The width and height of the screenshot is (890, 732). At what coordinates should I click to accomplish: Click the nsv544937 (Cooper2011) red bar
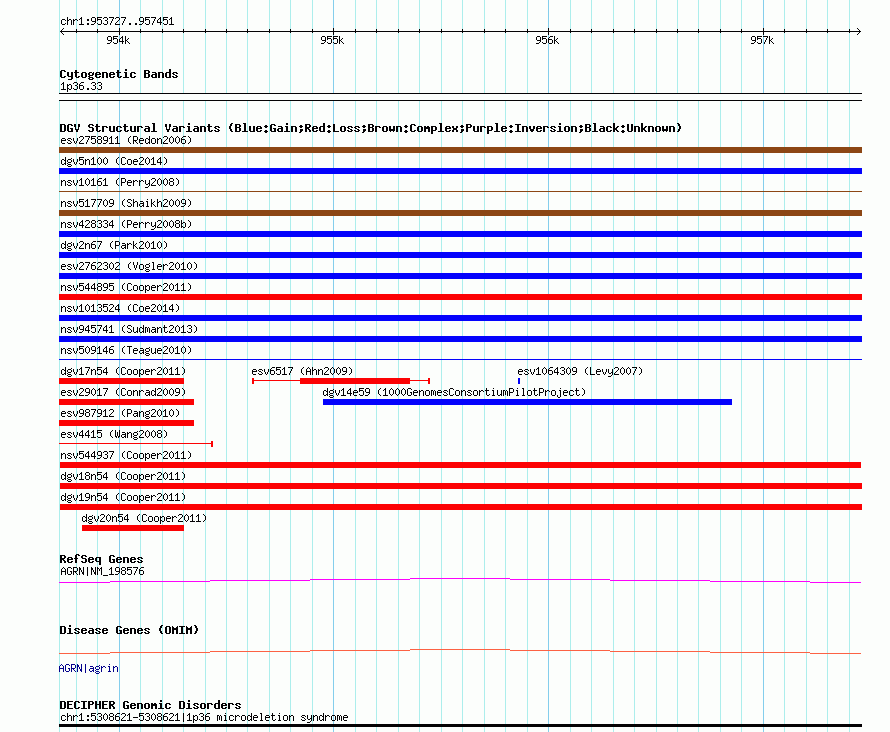click(x=460, y=465)
